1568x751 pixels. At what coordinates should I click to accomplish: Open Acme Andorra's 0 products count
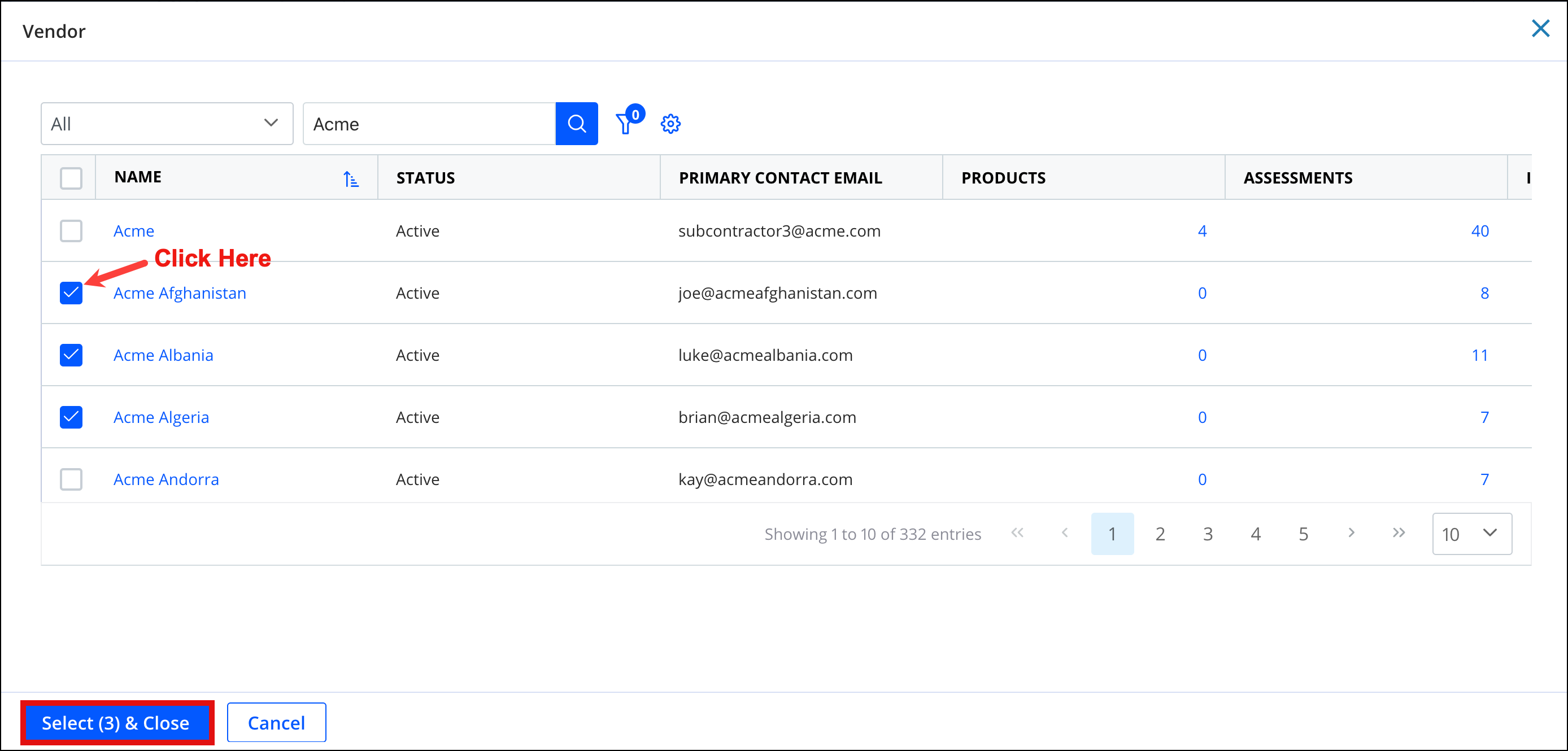(1202, 479)
